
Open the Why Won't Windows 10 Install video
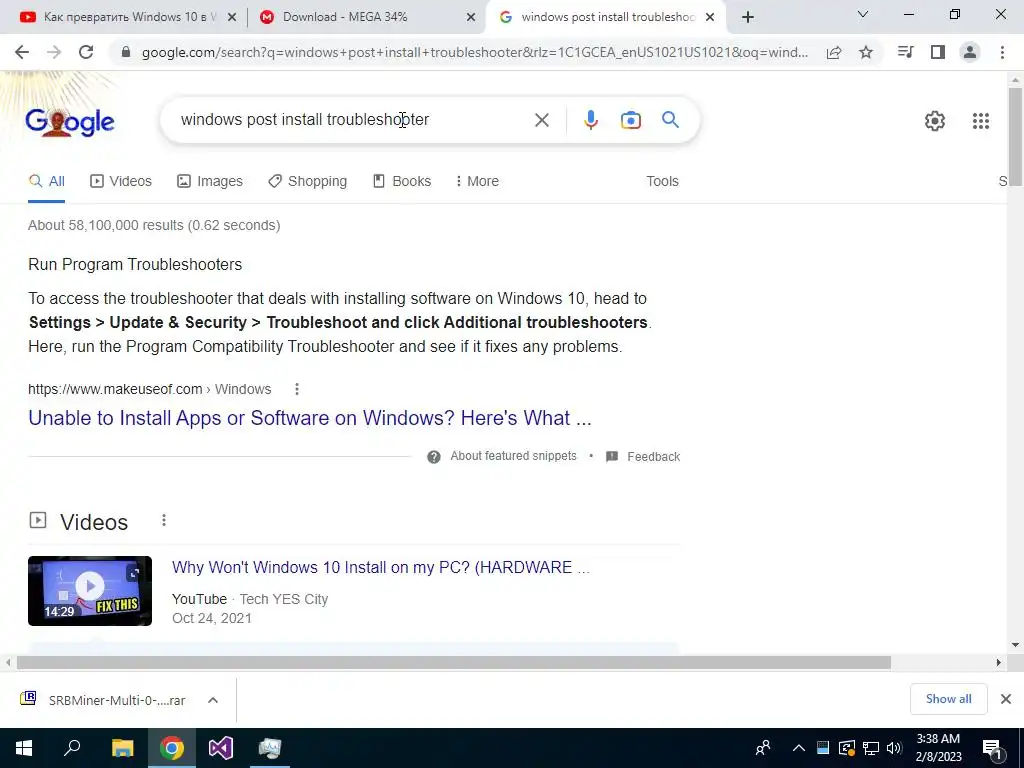[381, 568]
